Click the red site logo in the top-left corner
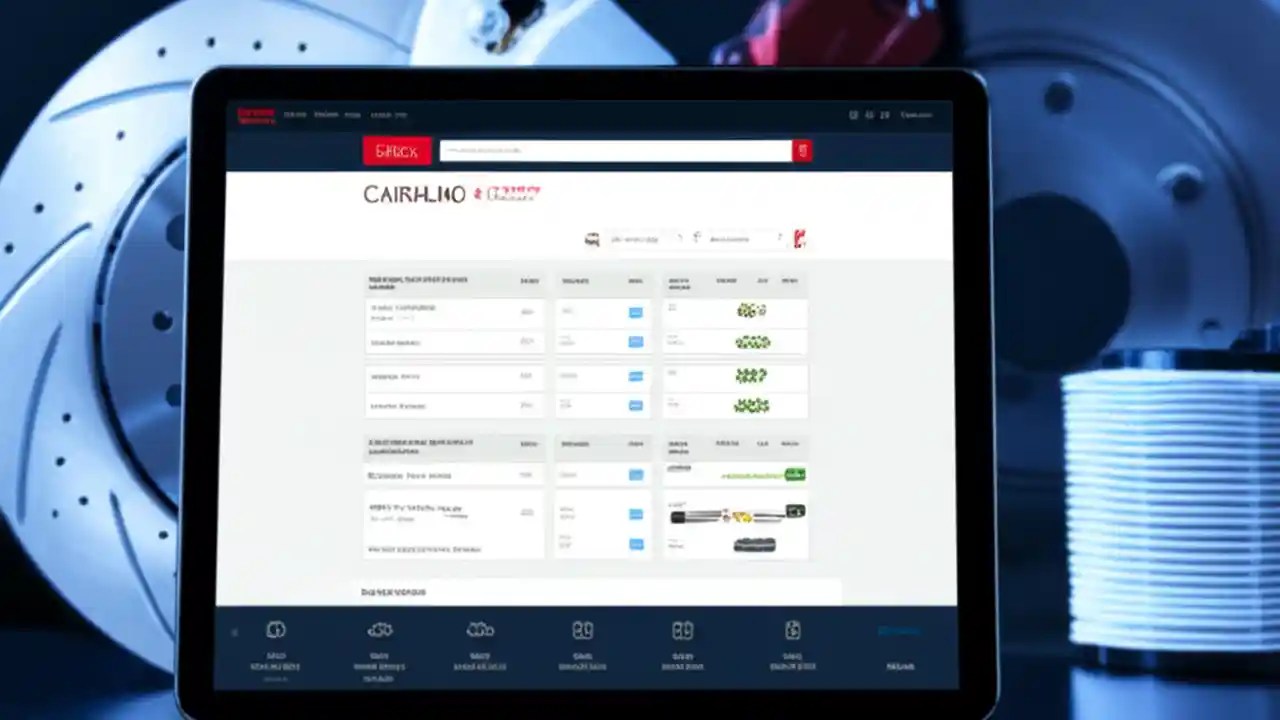The image size is (1280, 720). (x=256, y=114)
